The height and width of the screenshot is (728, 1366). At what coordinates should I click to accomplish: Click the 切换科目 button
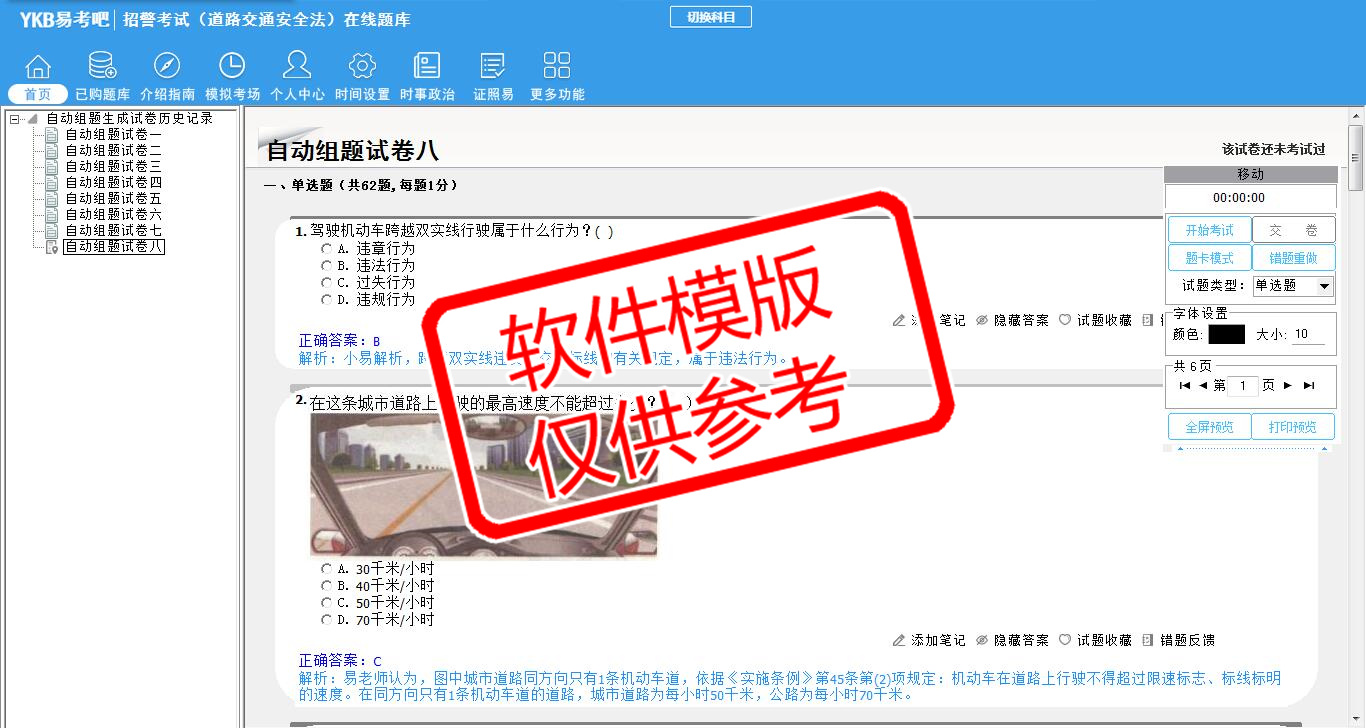click(710, 17)
